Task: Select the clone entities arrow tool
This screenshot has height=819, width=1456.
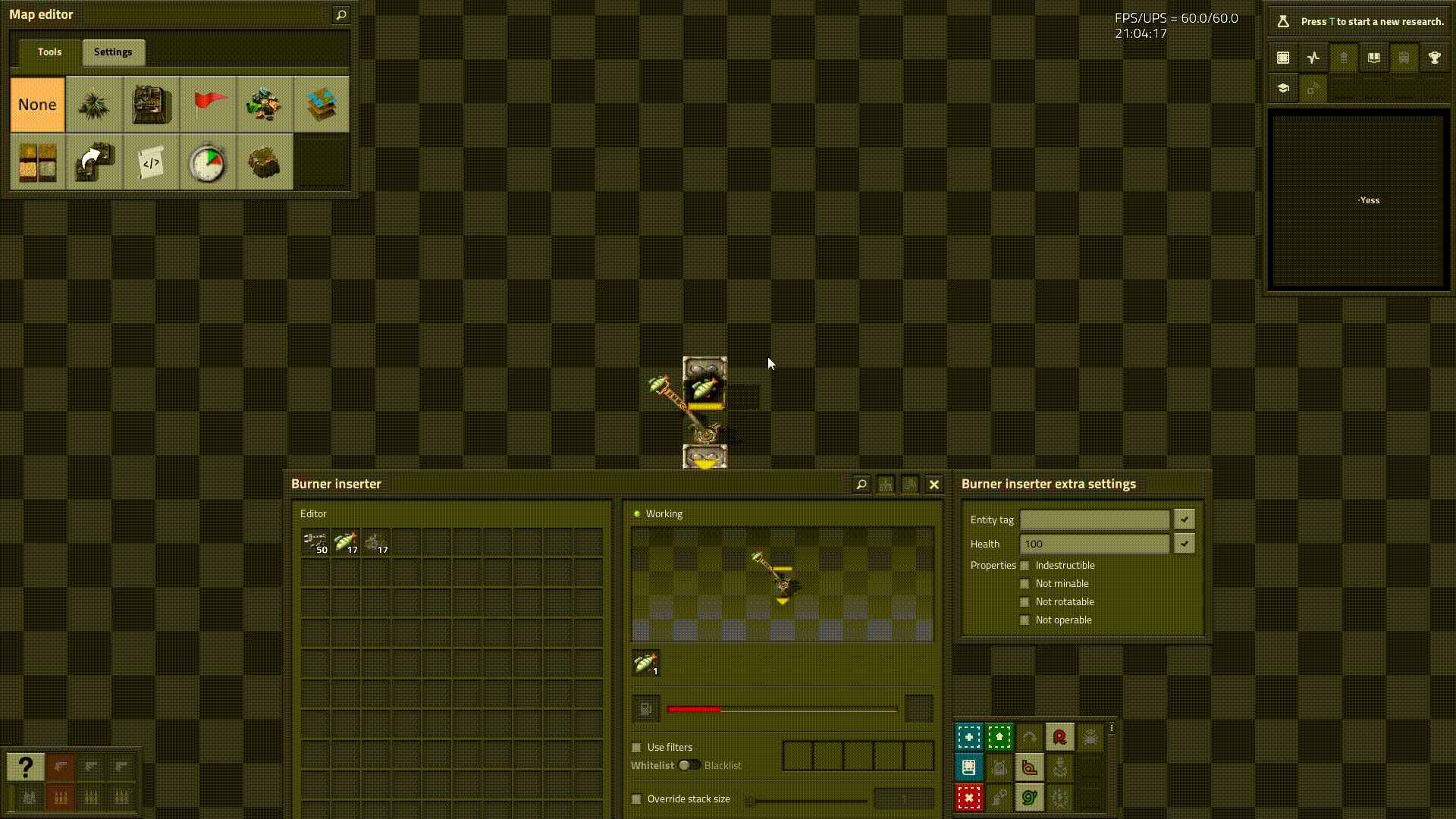Action: pos(94,162)
